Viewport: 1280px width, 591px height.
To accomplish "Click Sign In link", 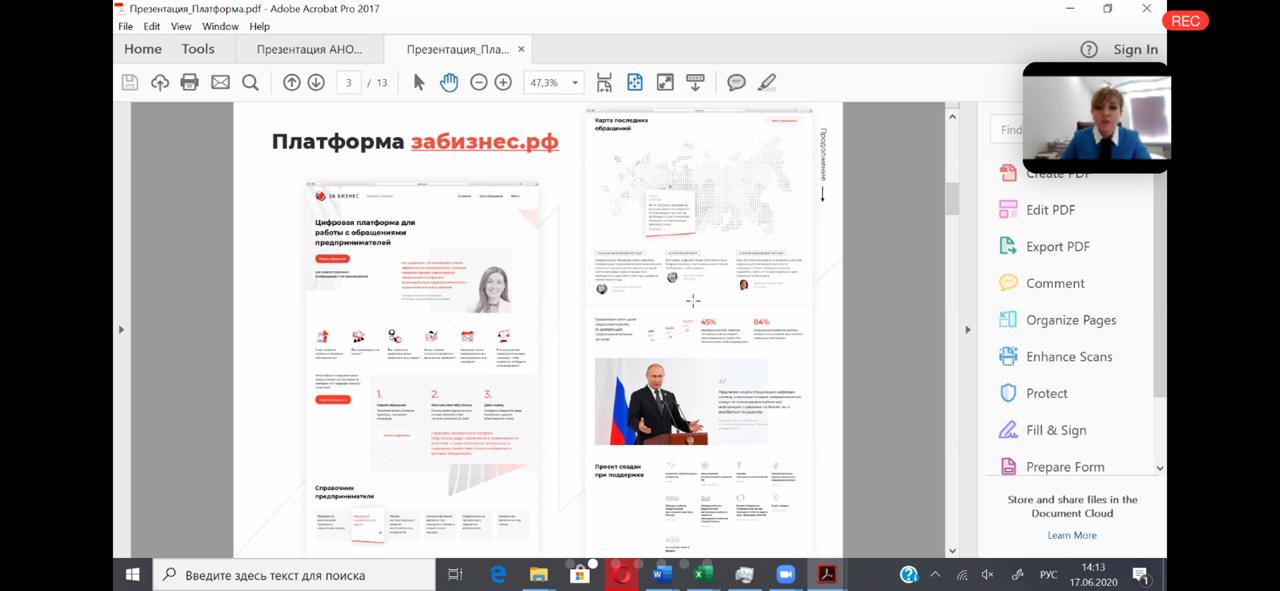I will point(1136,49).
